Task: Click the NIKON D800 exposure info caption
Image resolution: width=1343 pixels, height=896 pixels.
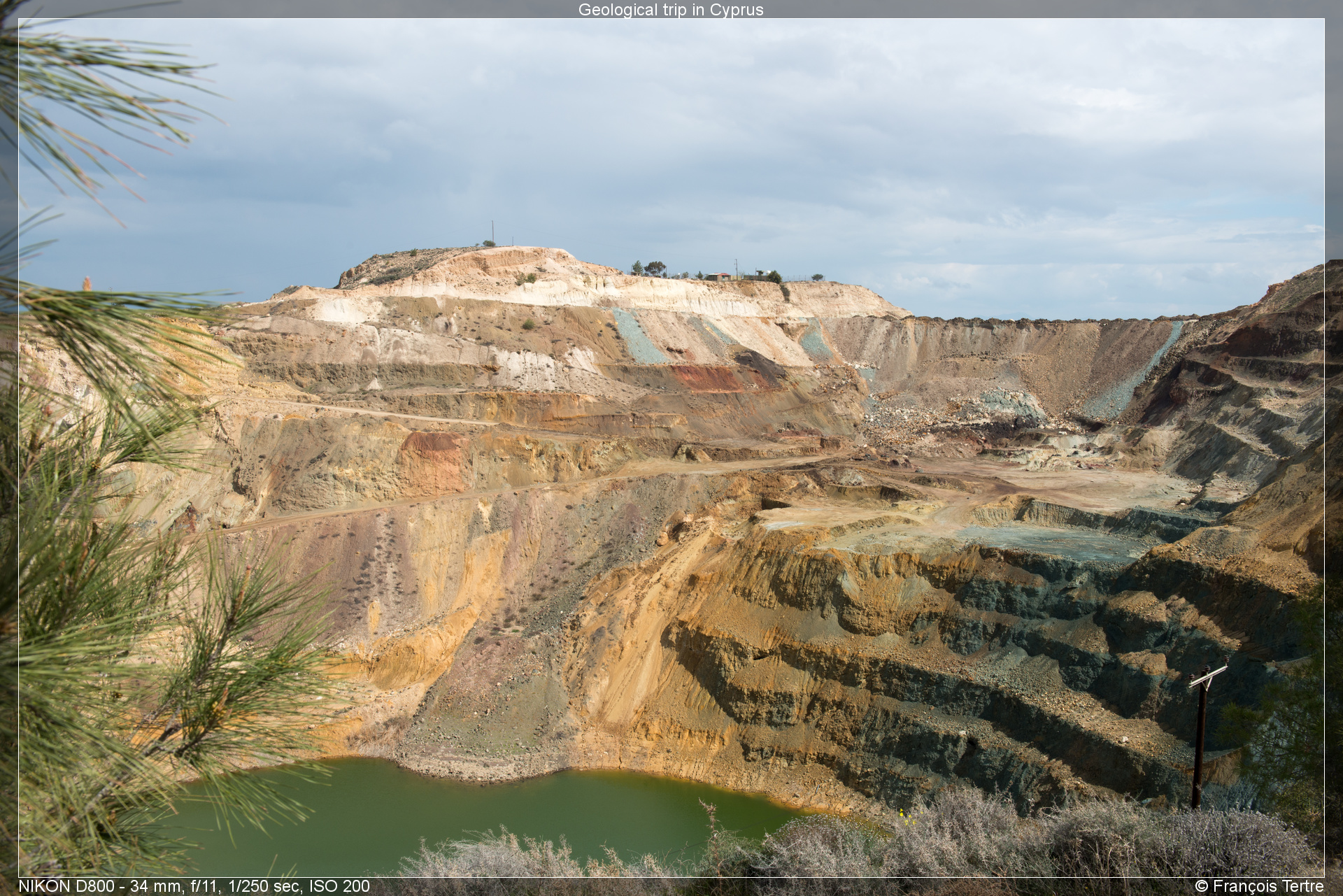Action: coord(194,886)
